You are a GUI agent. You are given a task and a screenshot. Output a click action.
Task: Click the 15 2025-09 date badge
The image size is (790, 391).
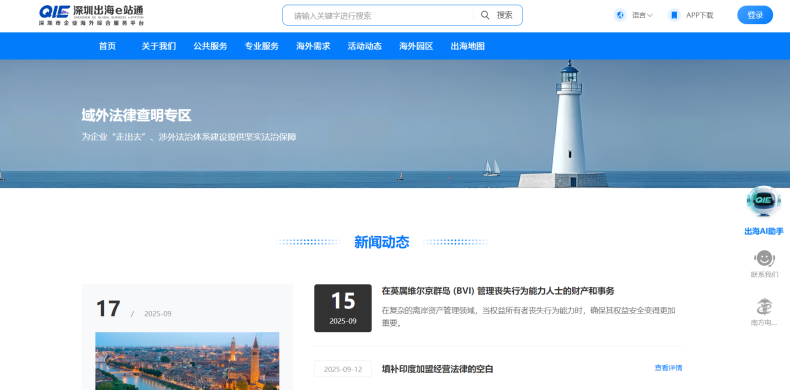point(343,308)
